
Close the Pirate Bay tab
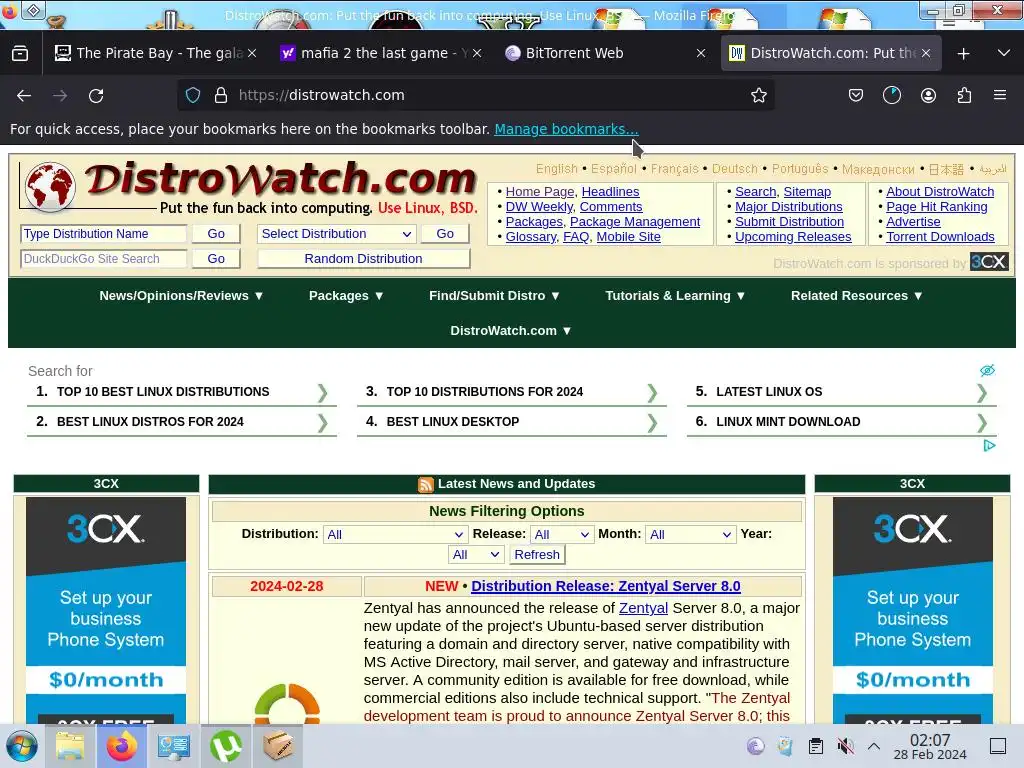pyautogui.click(x=252, y=53)
